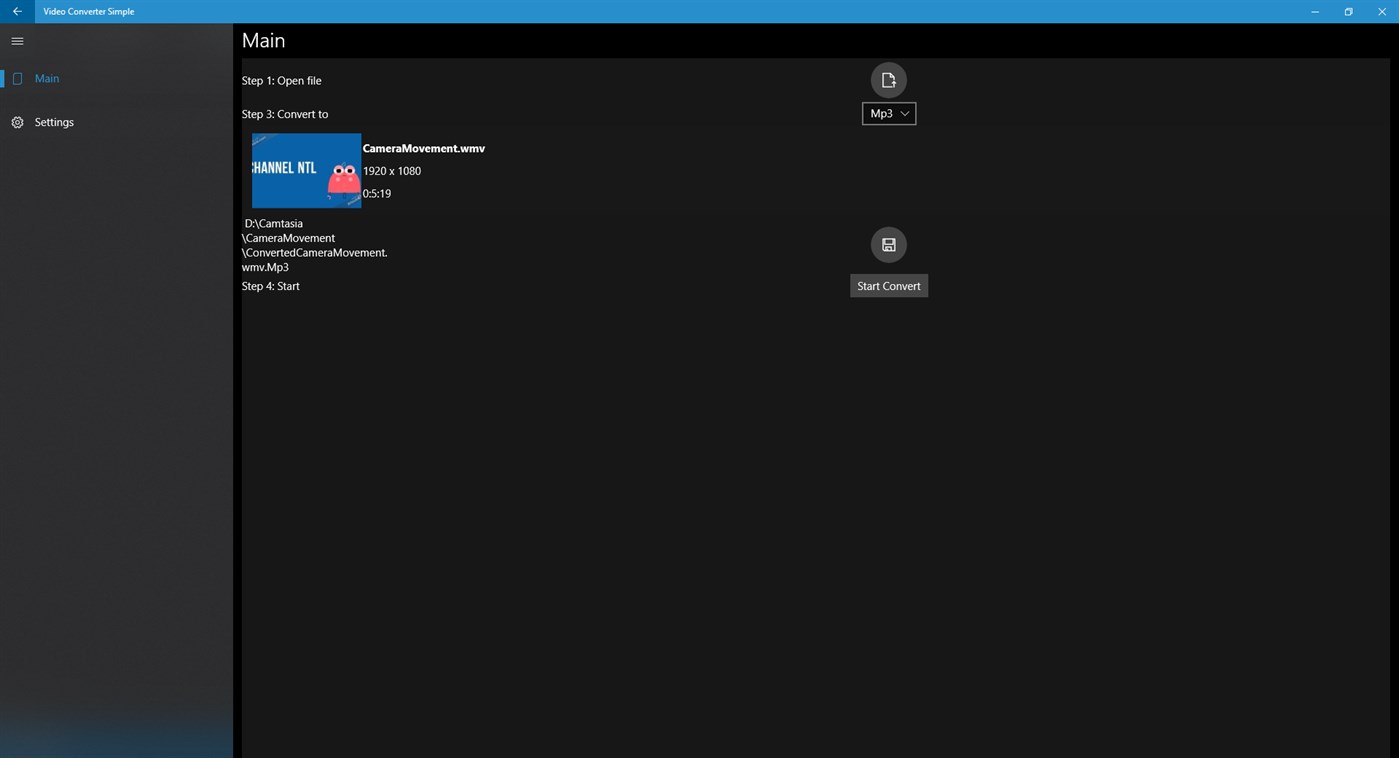Click the 0:5:19 duration text
The image size is (1399, 758).
[x=376, y=192]
